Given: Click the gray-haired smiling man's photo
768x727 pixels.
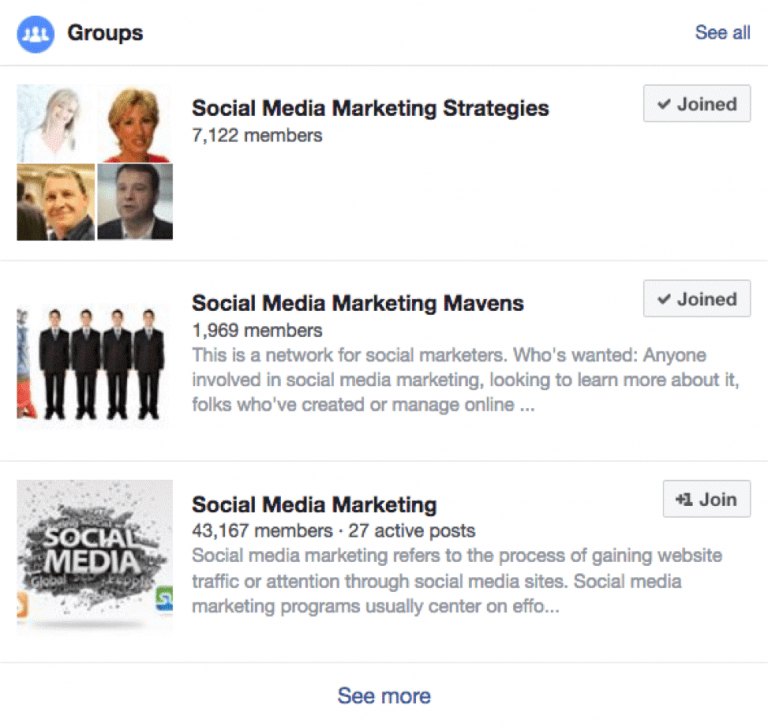Looking at the screenshot, I should click(x=55, y=203).
